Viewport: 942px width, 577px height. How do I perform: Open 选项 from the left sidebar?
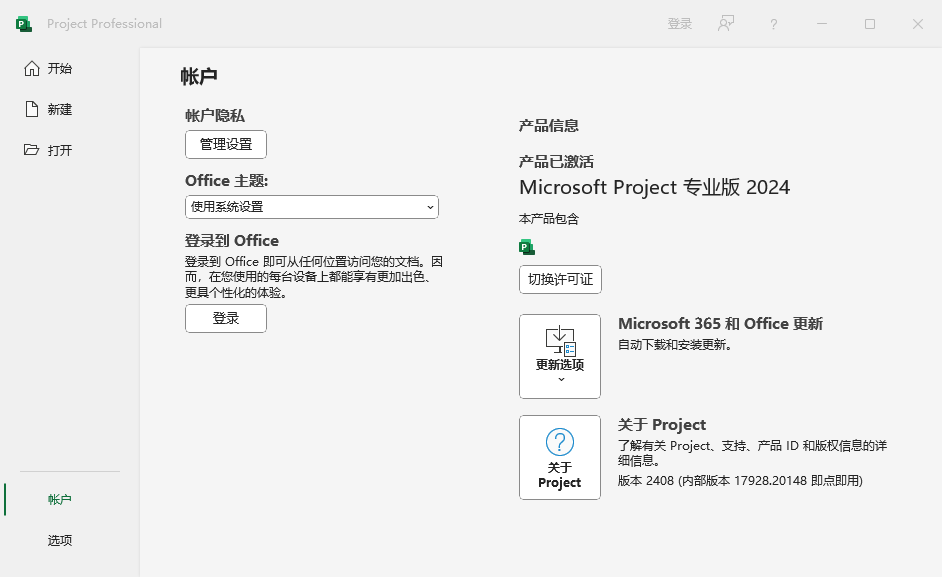59,540
